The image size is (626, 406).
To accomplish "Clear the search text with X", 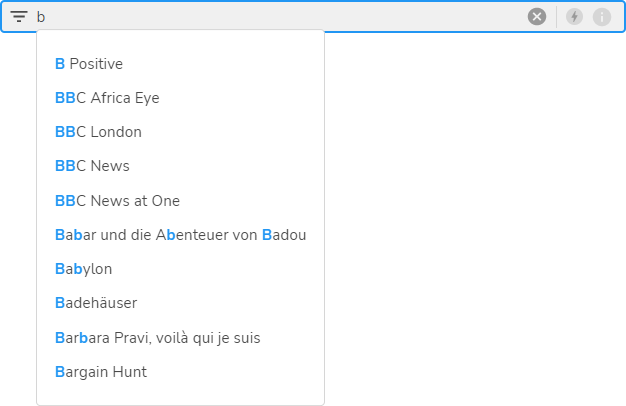I will tap(537, 16).
